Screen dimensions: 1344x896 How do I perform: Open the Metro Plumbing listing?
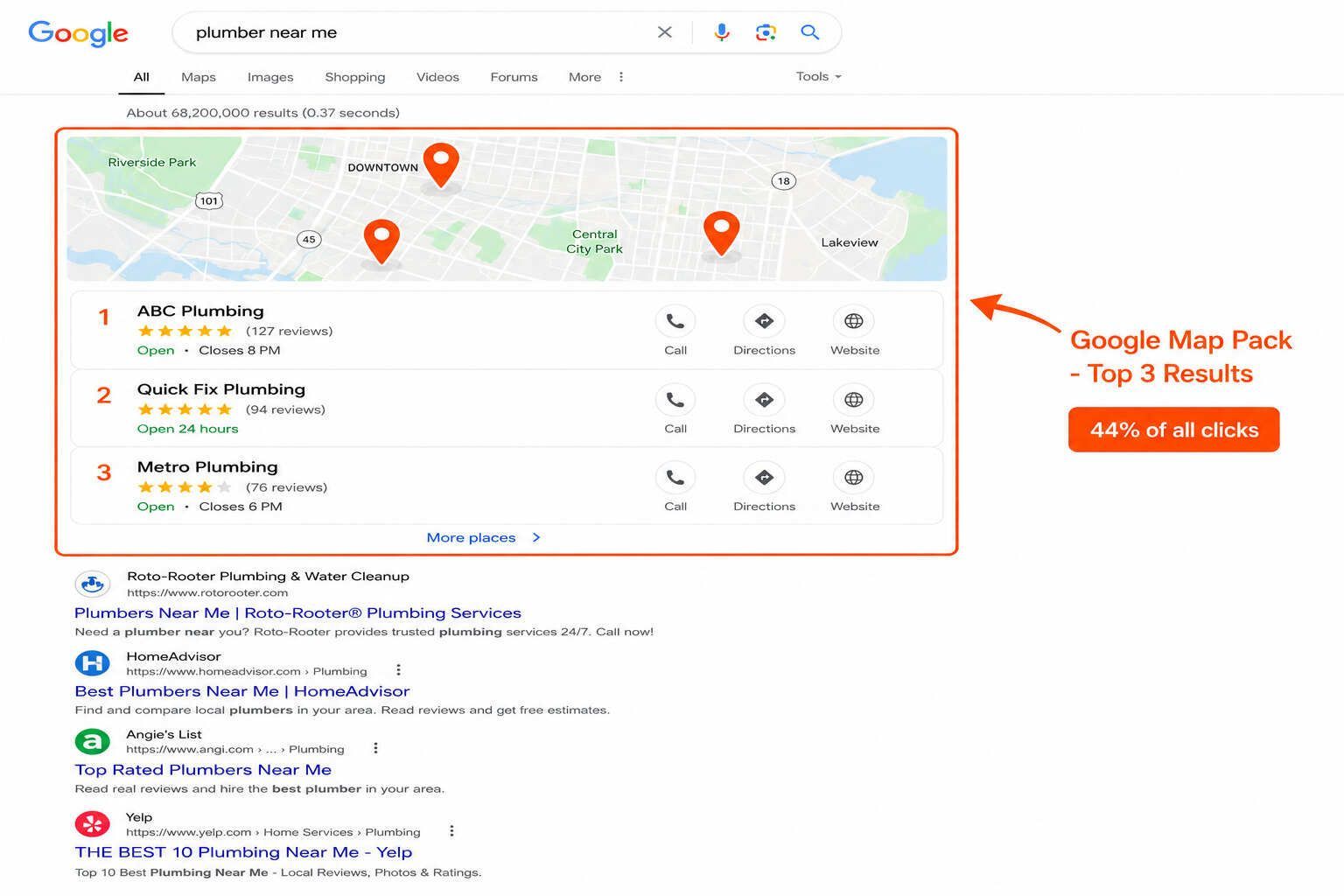click(207, 467)
